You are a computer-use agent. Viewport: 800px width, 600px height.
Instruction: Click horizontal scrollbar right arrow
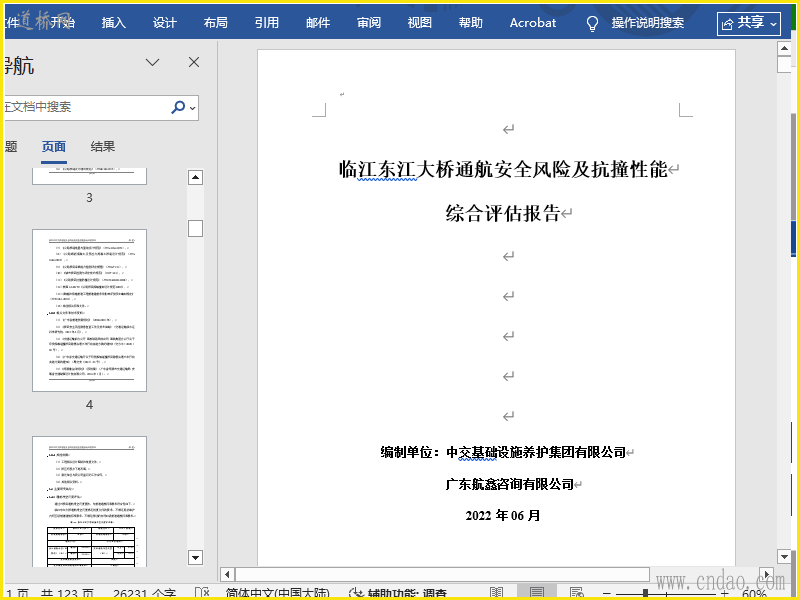[766, 574]
